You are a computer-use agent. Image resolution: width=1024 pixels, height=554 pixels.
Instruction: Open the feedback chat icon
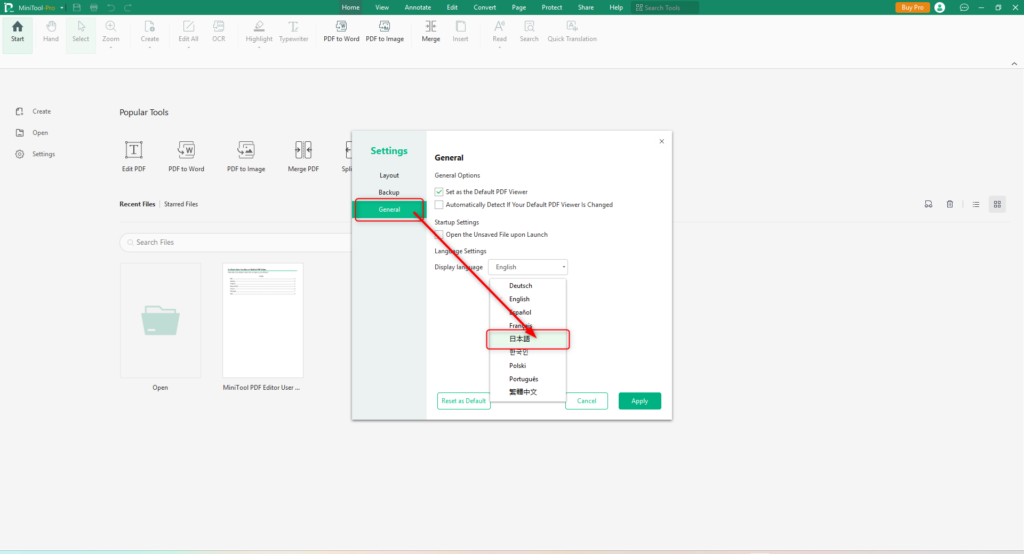[x=964, y=7]
